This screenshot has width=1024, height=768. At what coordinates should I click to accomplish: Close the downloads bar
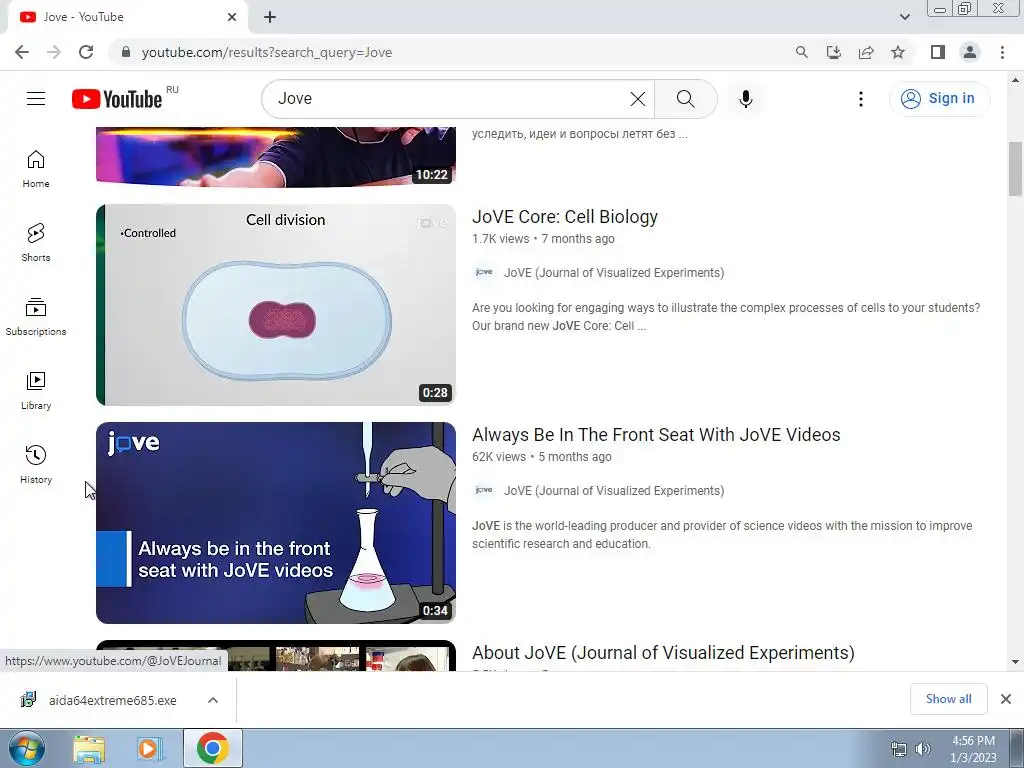click(1006, 699)
